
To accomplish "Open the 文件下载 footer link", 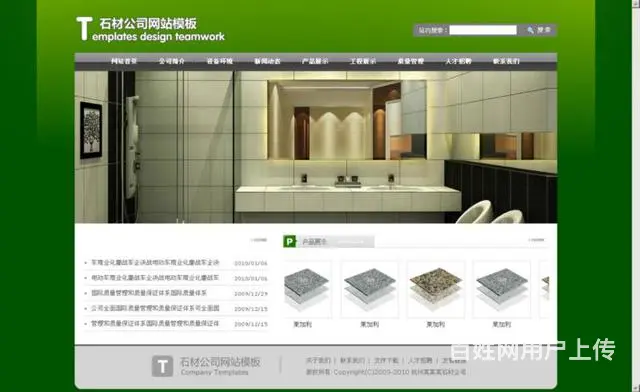I will 387,360.
